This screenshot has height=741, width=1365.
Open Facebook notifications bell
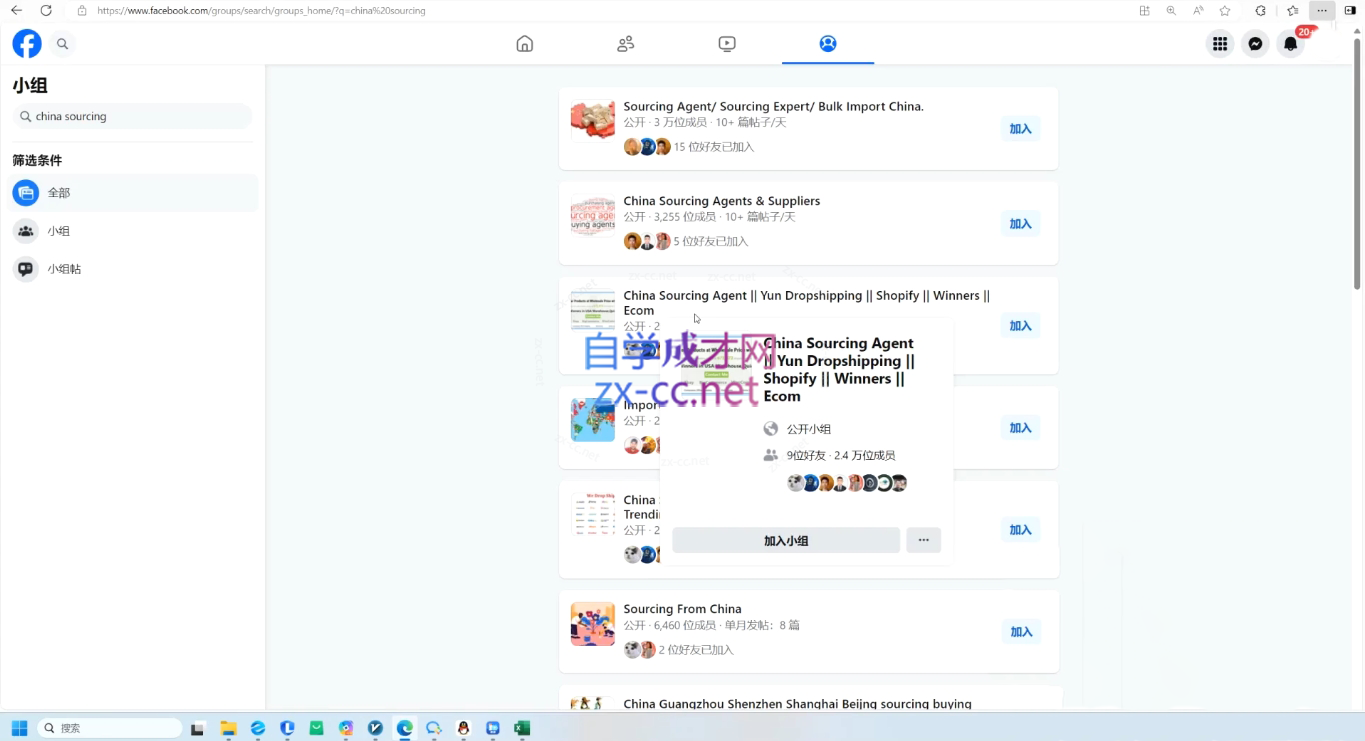coord(1291,44)
